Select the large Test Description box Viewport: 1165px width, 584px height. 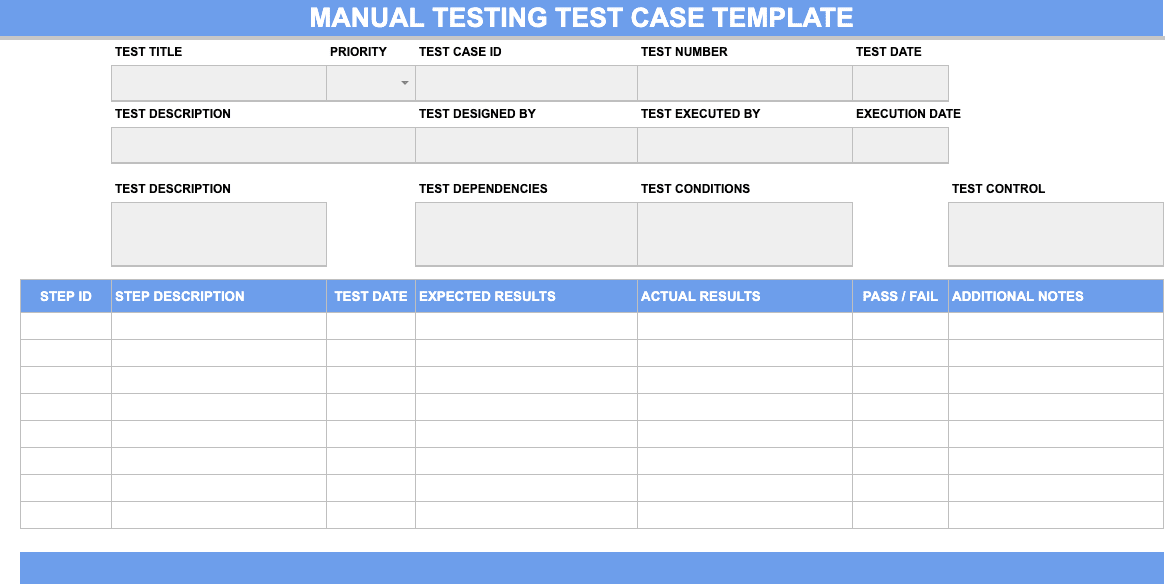218,233
